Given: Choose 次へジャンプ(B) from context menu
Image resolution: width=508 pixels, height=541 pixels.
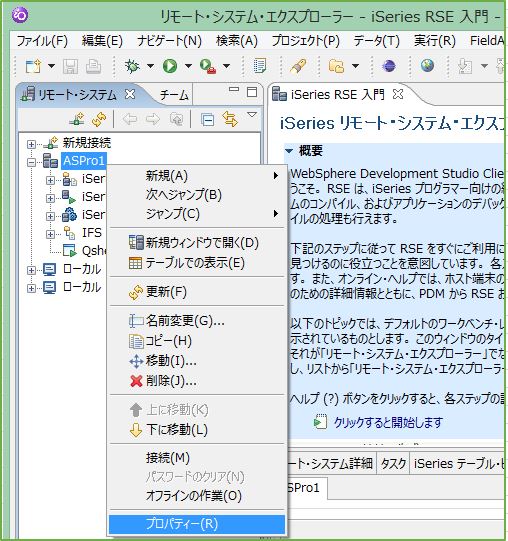Looking at the screenshot, I should (197, 195).
